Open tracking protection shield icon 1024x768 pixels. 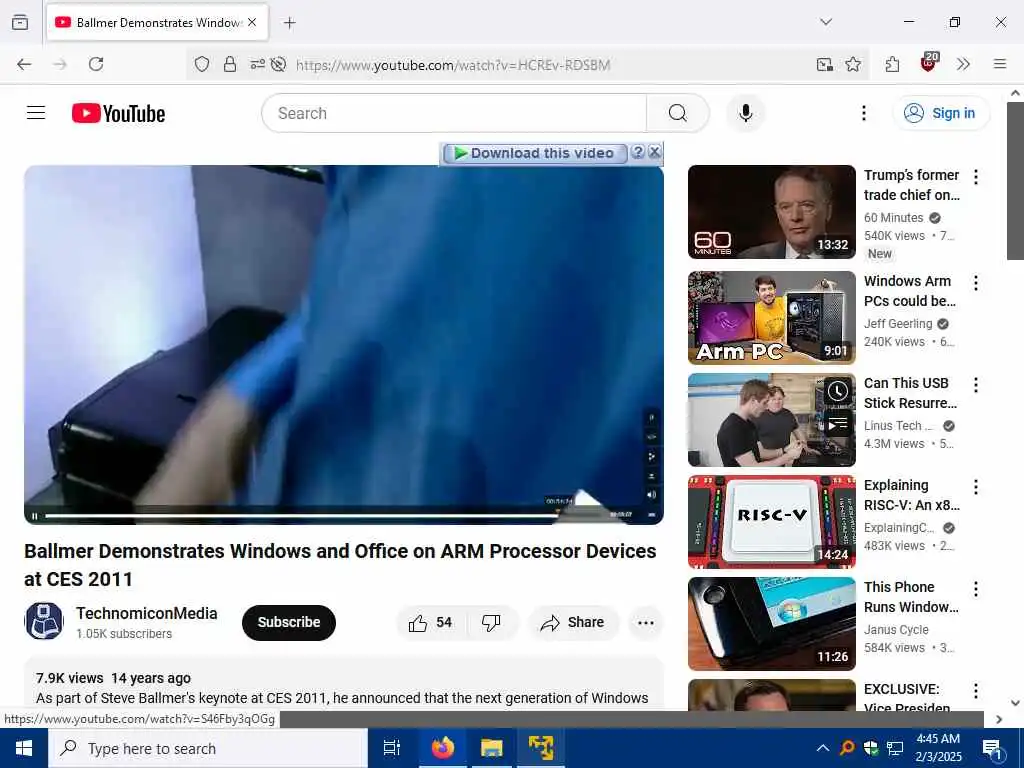point(202,64)
